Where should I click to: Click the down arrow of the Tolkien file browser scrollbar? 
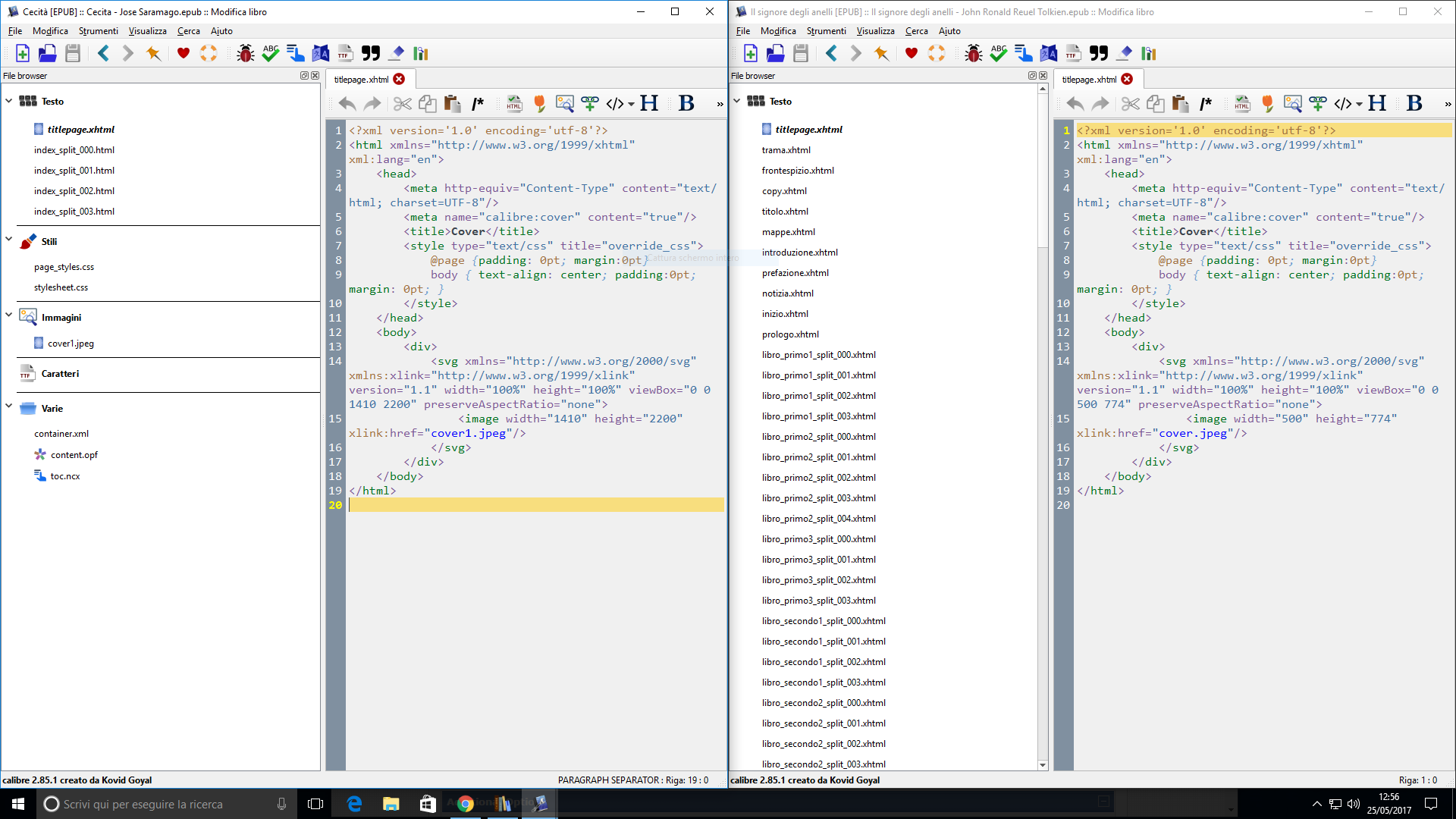(1043, 765)
